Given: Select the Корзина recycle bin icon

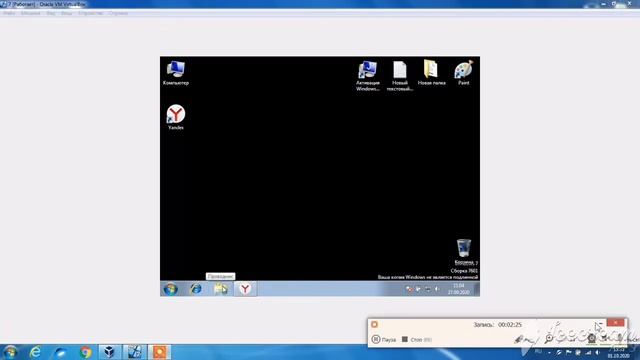Looking at the screenshot, I should [x=464, y=251].
